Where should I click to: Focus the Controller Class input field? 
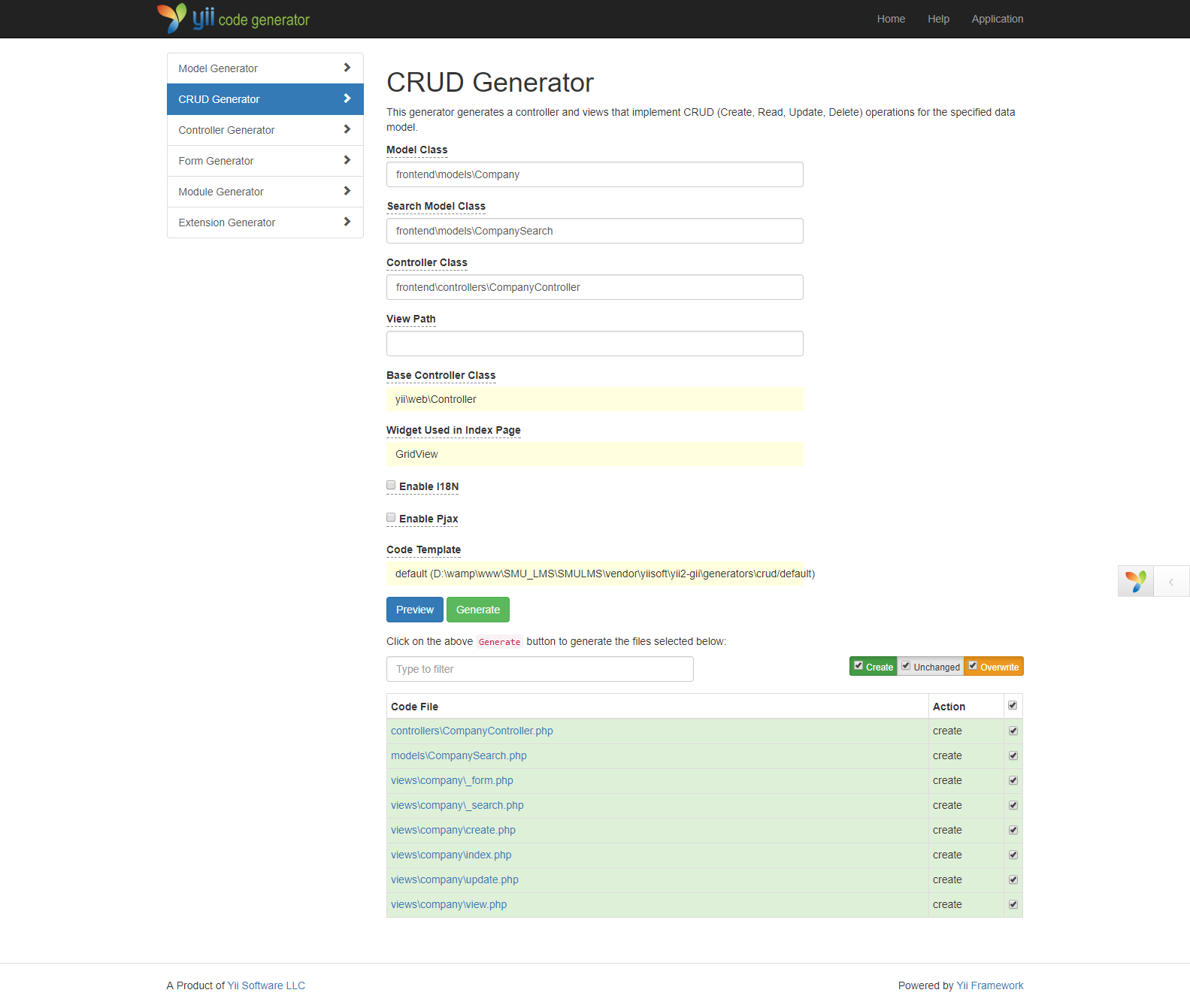tap(595, 287)
